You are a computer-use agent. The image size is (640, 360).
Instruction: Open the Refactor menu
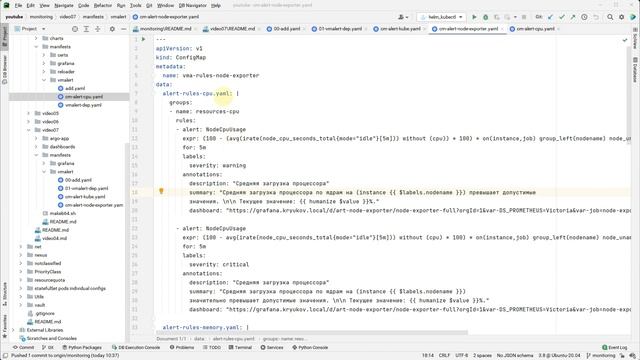pyautogui.click(x=102, y=5)
